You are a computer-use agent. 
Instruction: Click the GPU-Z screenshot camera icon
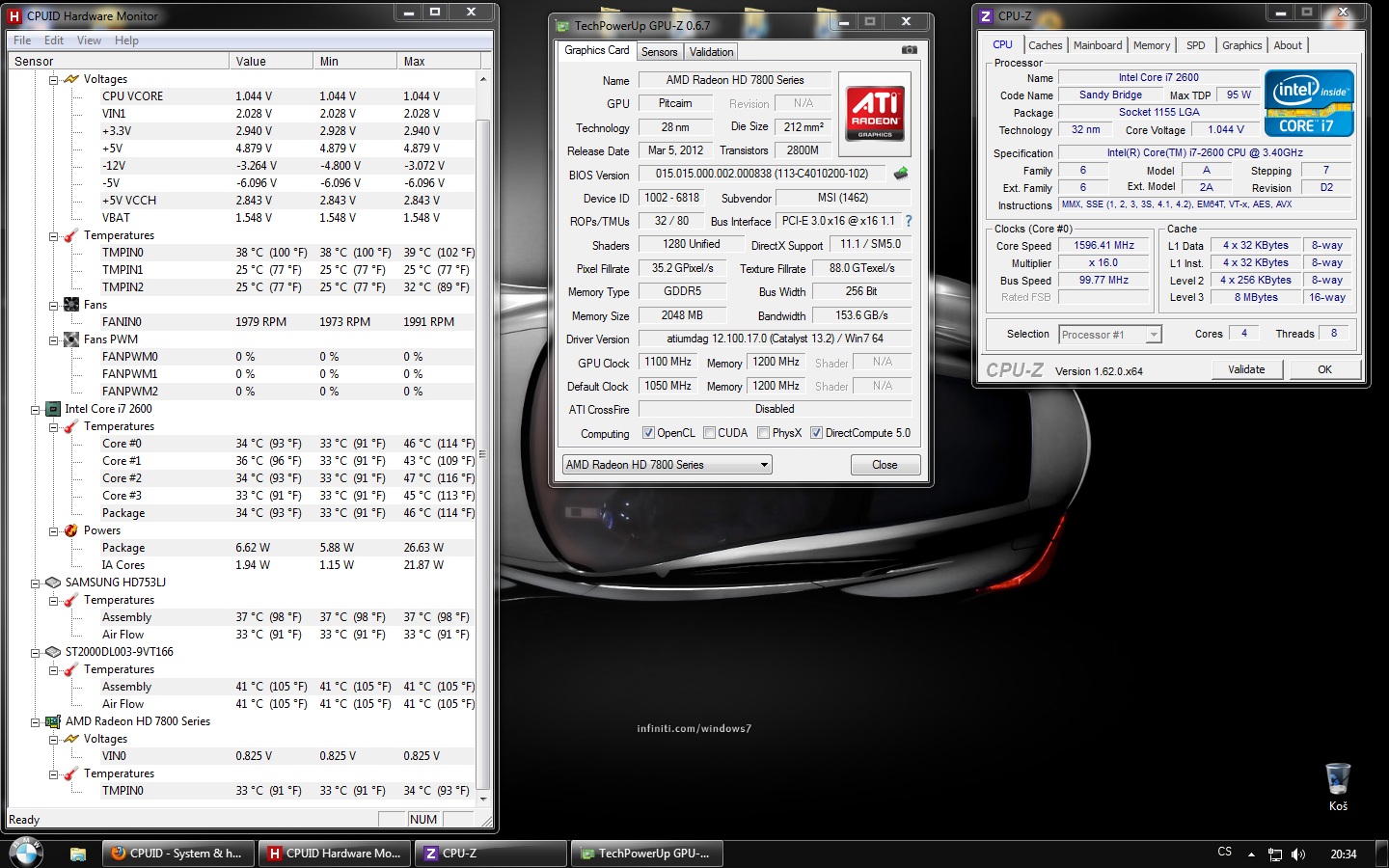pyautogui.click(x=909, y=50)
